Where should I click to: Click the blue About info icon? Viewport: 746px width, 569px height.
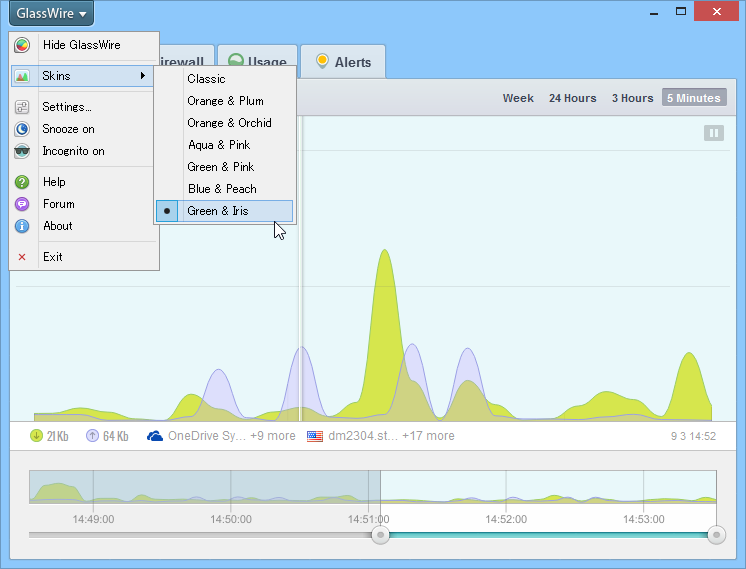click(22, 226)
